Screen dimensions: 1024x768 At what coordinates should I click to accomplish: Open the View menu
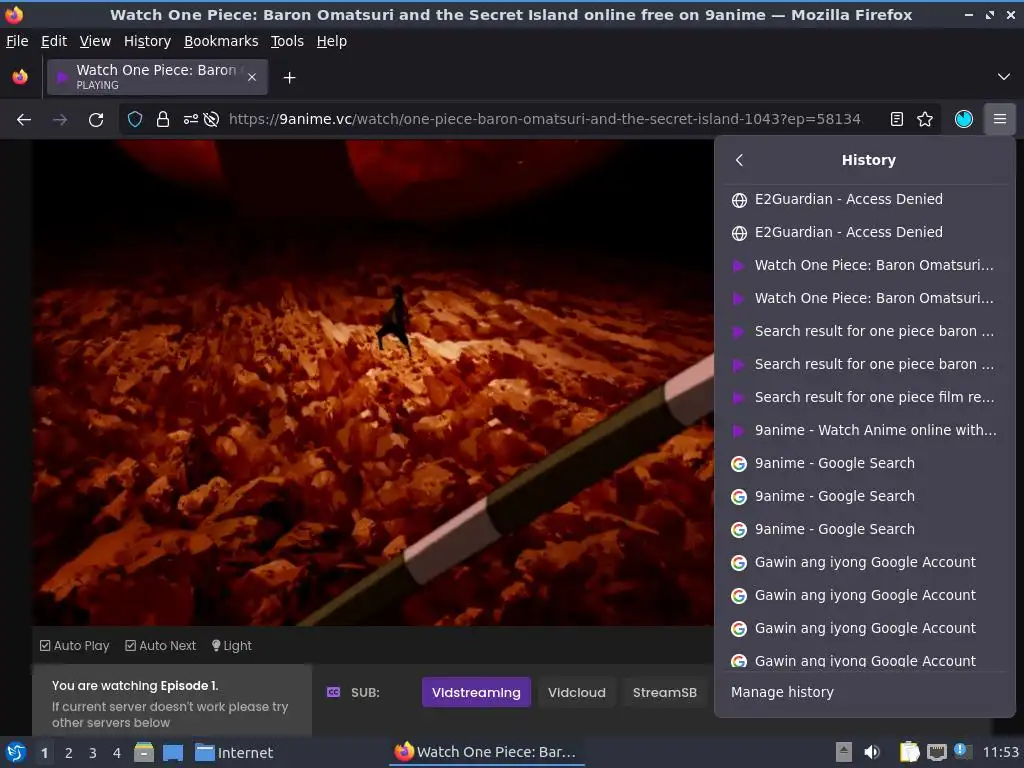pyautogui.click(x=95, y=41)
